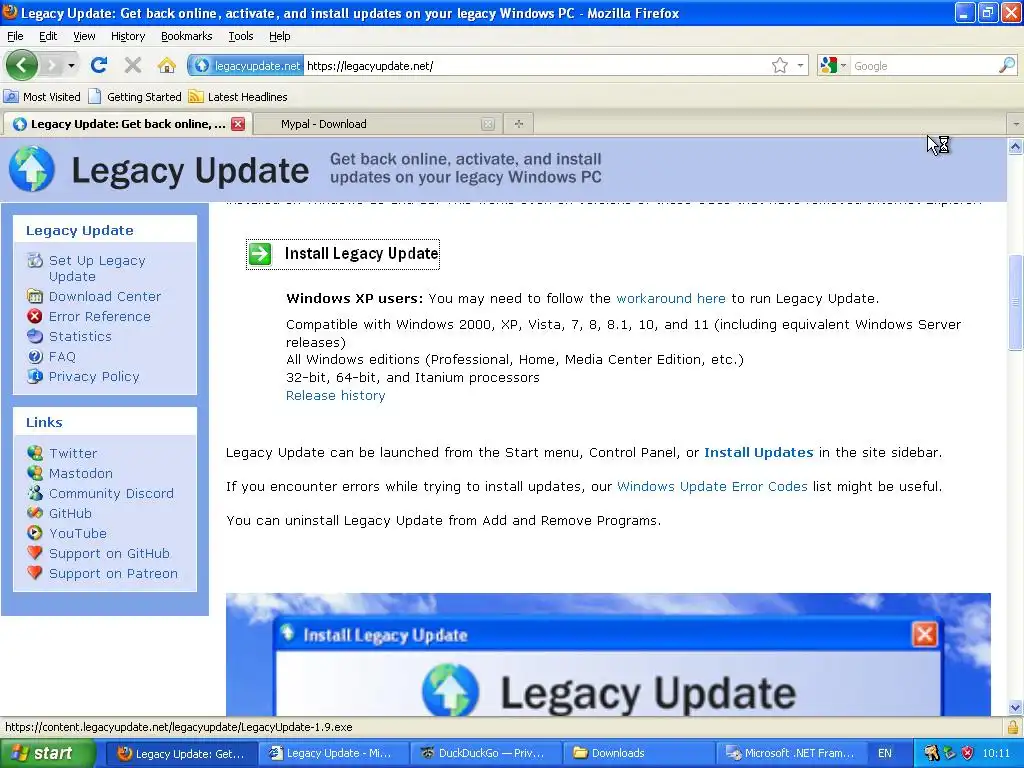1024x768 pixels.
Task: Open the File menu
Action: [x=15, y=36]
